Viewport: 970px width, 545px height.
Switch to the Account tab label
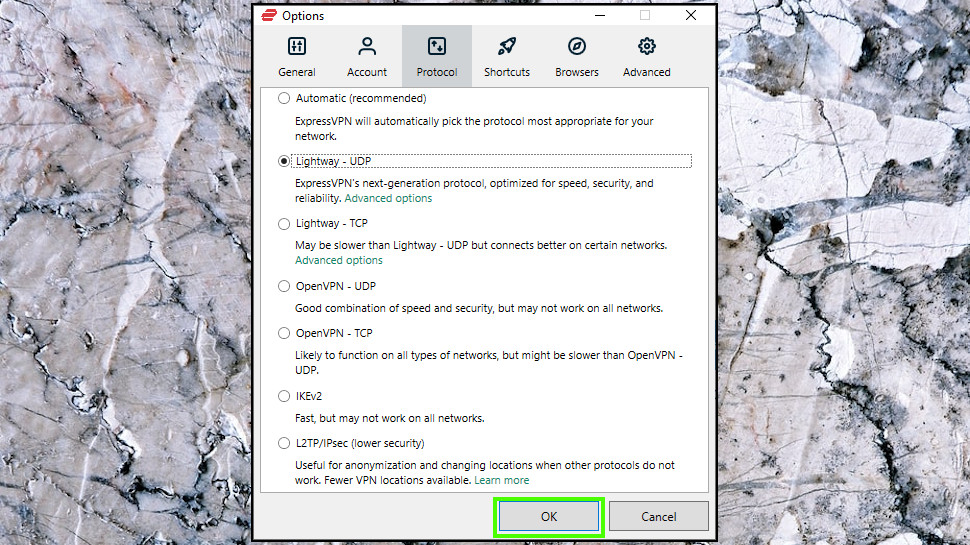coord(367,72)
